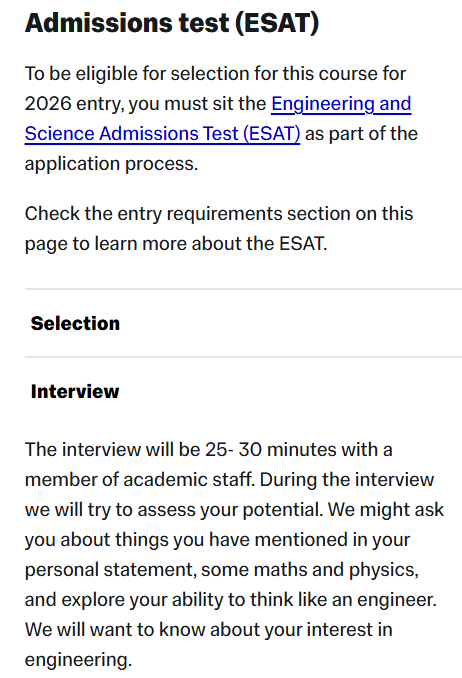Click the line 'we will try to assess your potential'
462x678 pixels.
tap(174, 510)
